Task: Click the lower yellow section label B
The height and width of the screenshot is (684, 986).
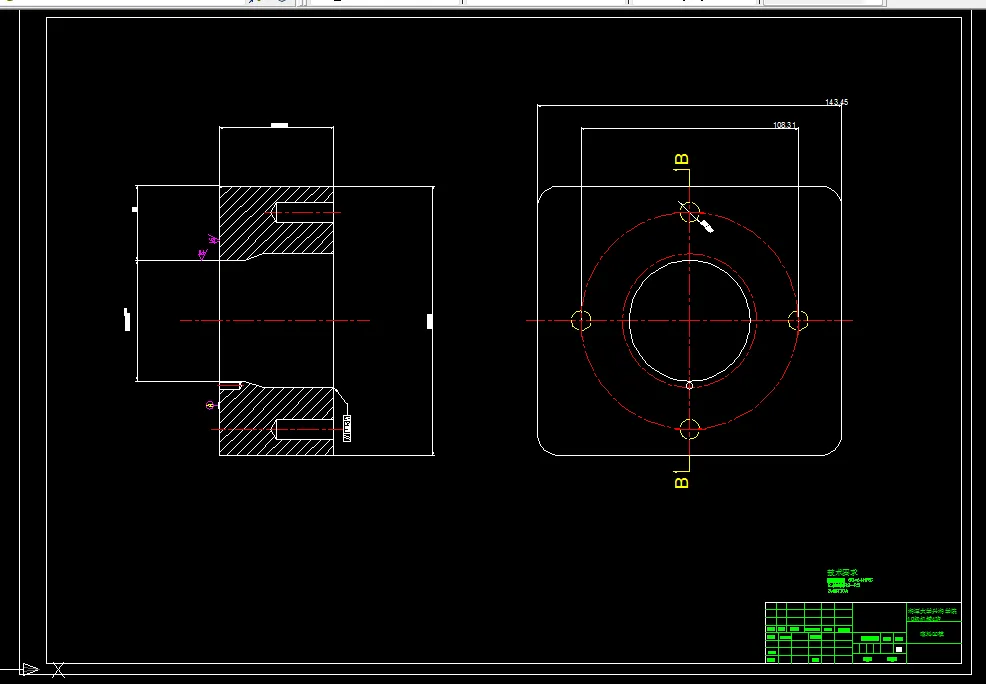Action: point(682,482)
